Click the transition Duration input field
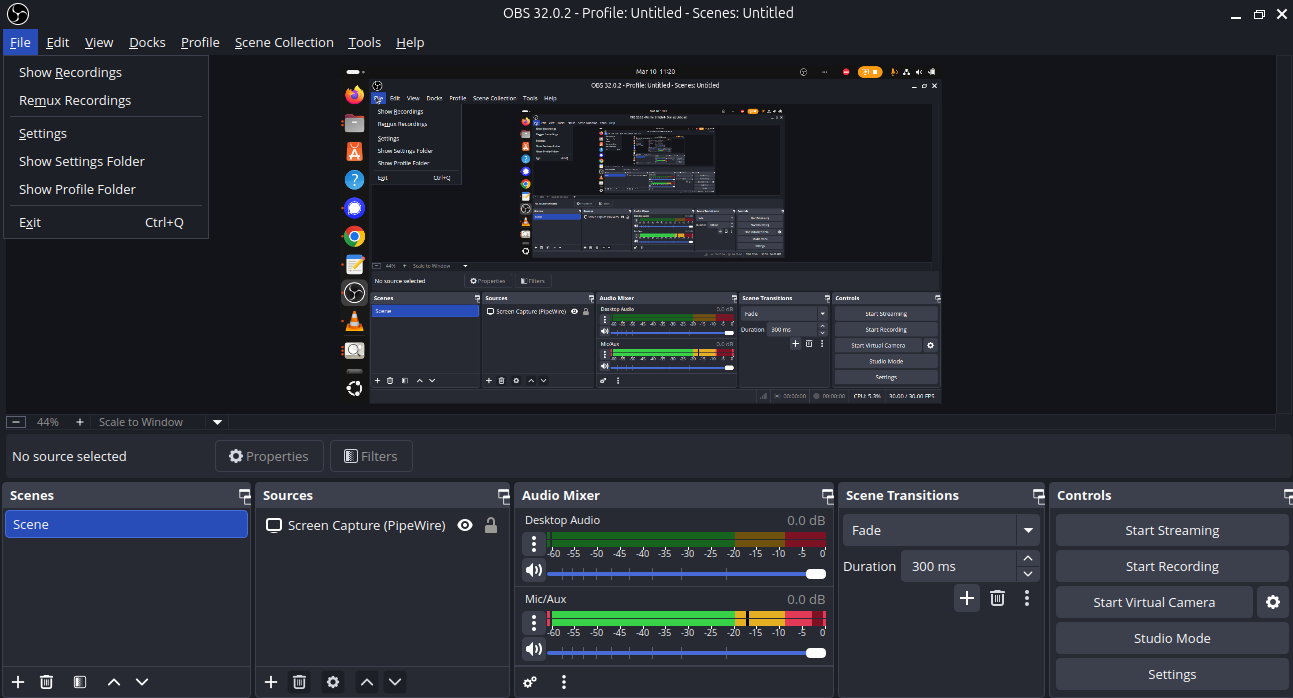Viewport: 1293px width, 698px height. tap(957, 566)
